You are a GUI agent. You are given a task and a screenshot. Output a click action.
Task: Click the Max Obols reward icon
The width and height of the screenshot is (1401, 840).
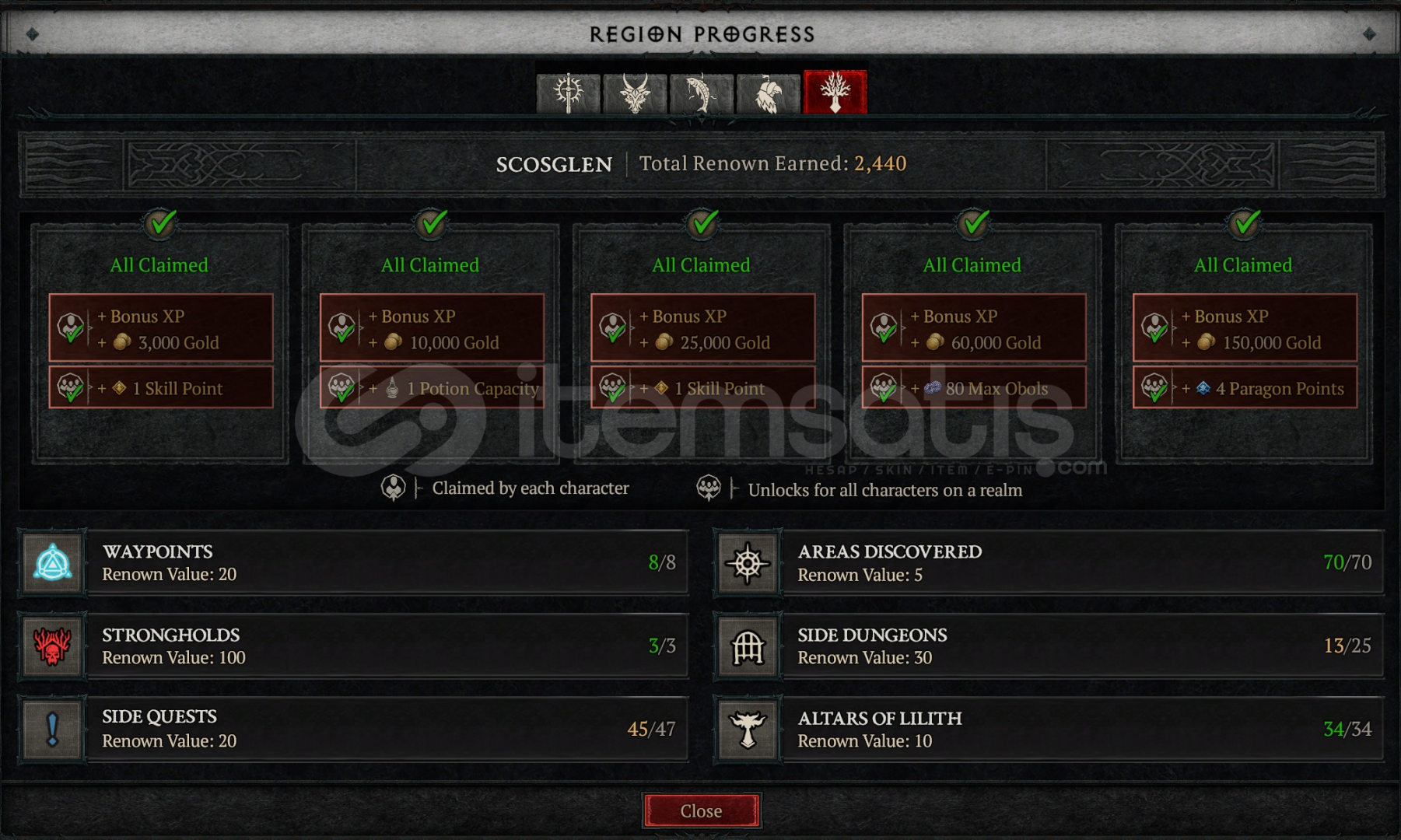[933, 387]
